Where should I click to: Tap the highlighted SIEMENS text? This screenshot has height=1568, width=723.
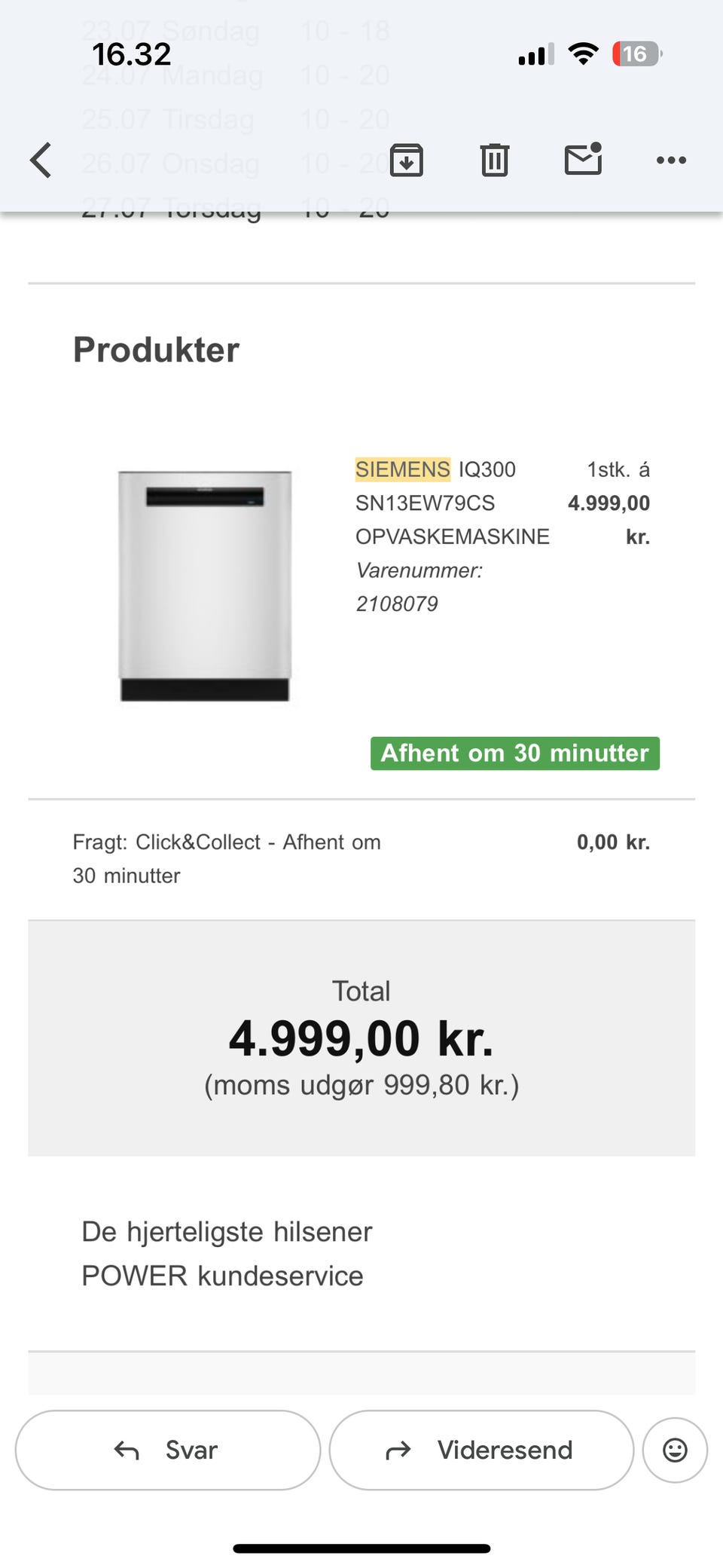coord(403,469)
